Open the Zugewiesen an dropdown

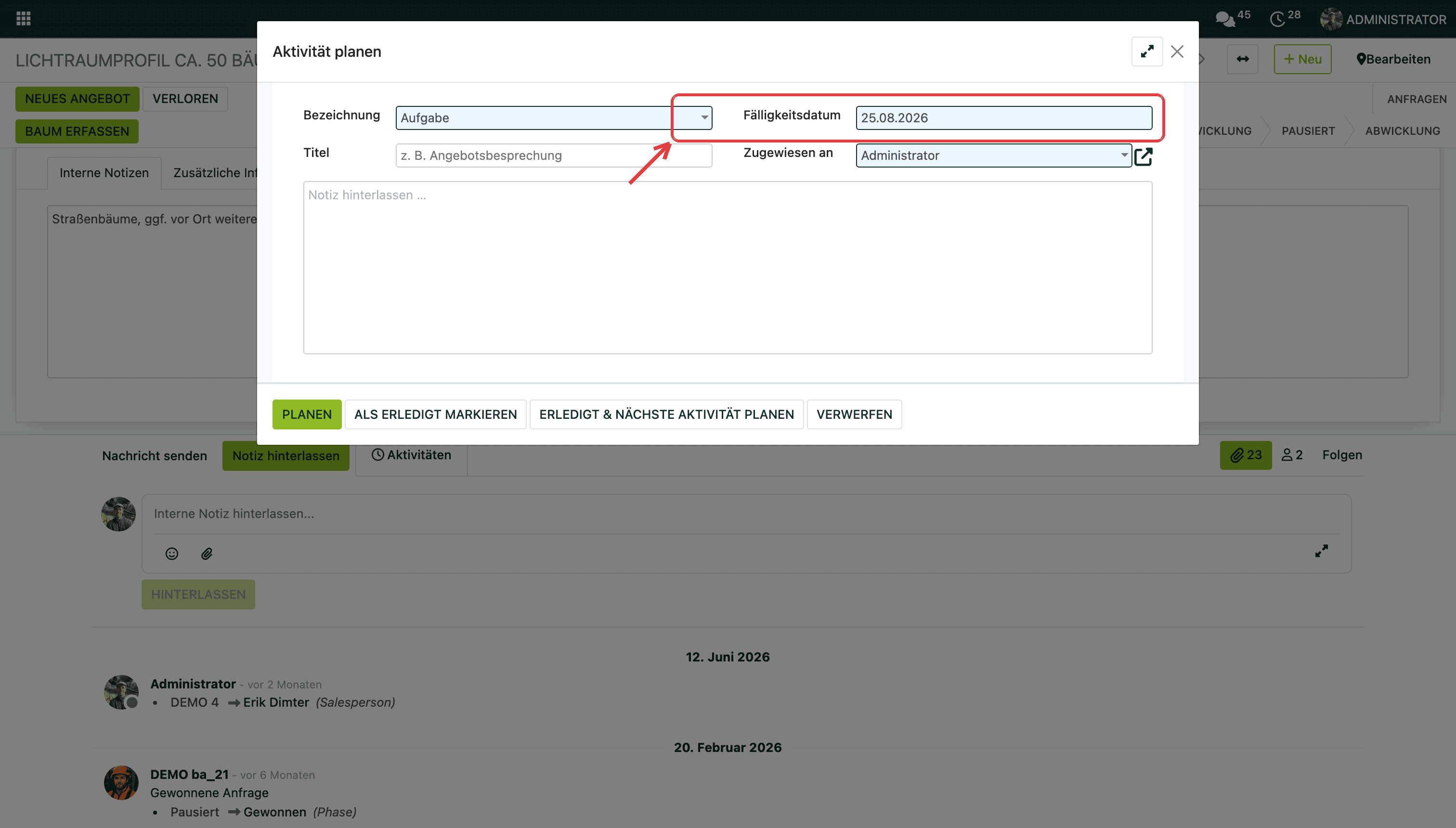tap(993, 155)
